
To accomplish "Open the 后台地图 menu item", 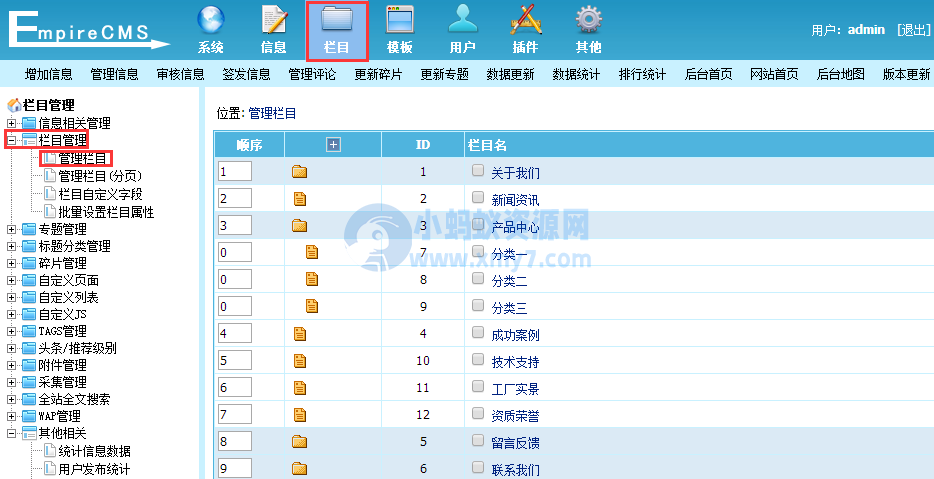I will [840, 74].
